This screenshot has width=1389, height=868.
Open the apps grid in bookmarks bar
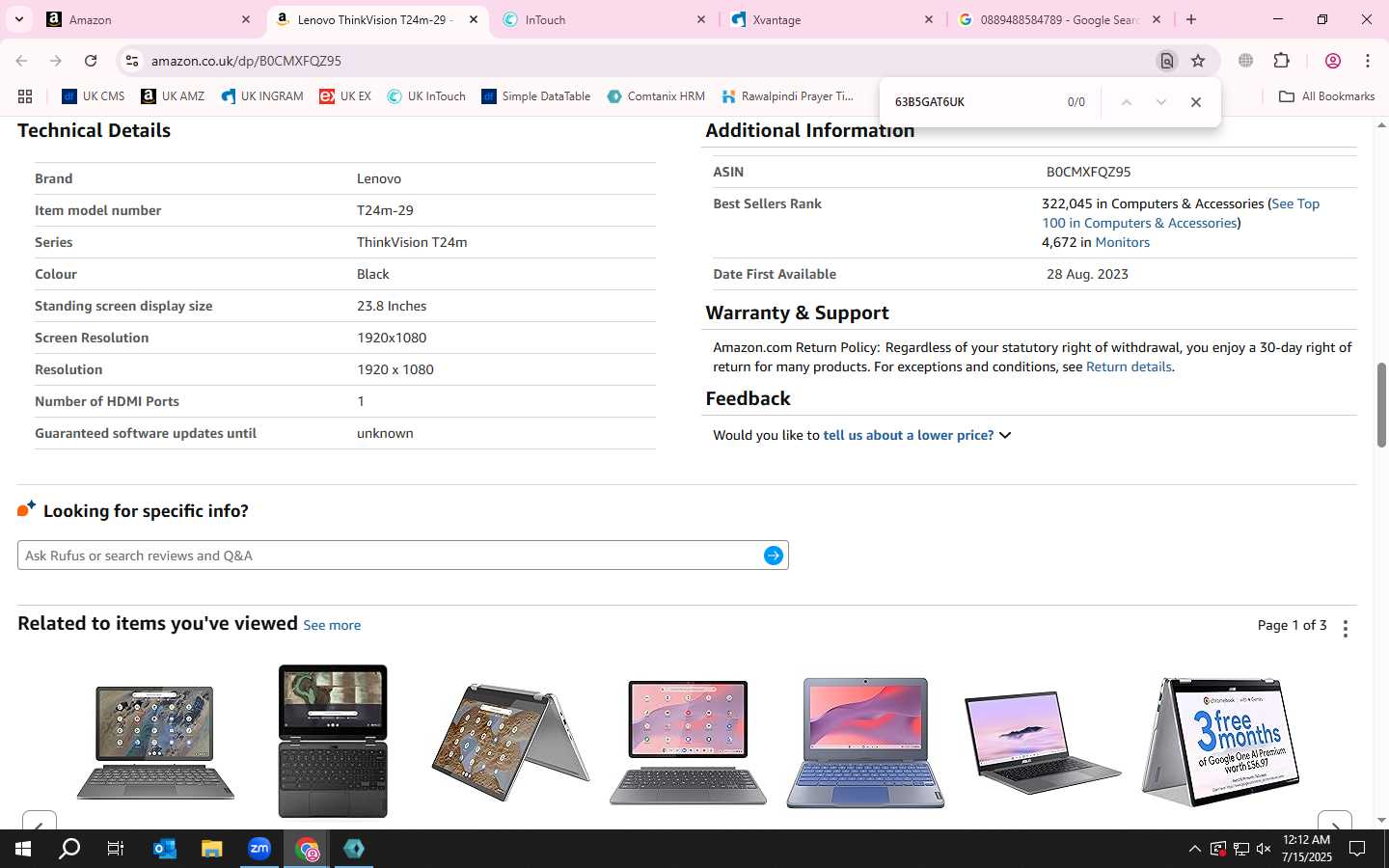click(x=25, y=96)
